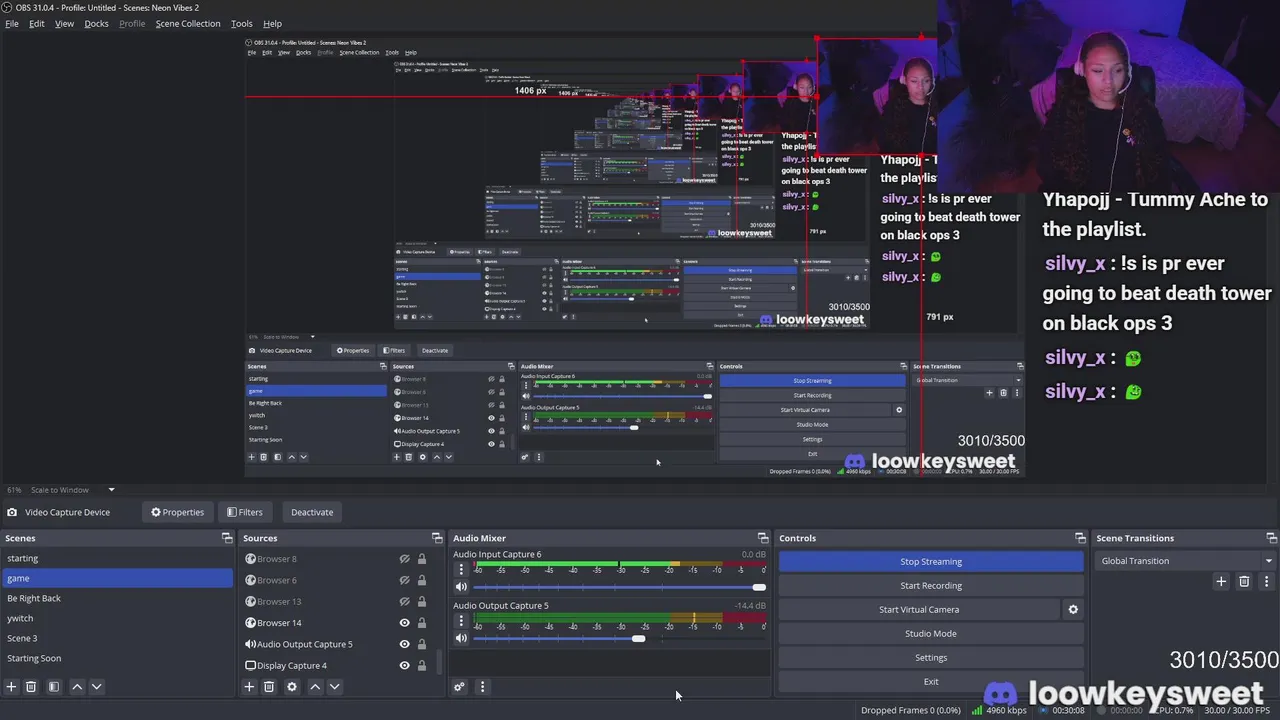1280x720 pixels.
Task: Open advanced audio properties gears in Audio Mixer
Action: point(459,687)
